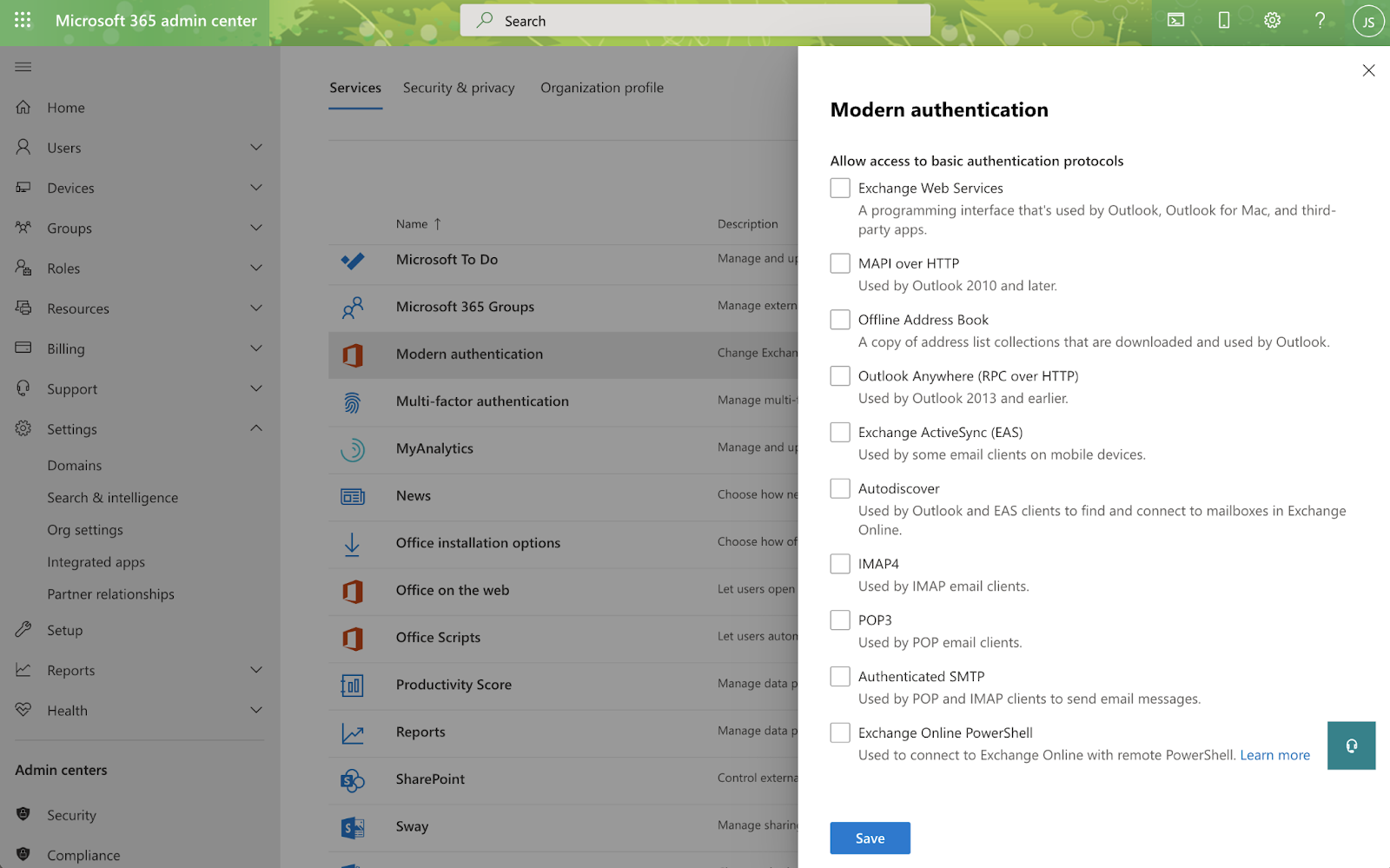This screenshot has height=868, width=1390.
Task: Tick the Offline Address Book checkbox
Action: pos(840,320)
